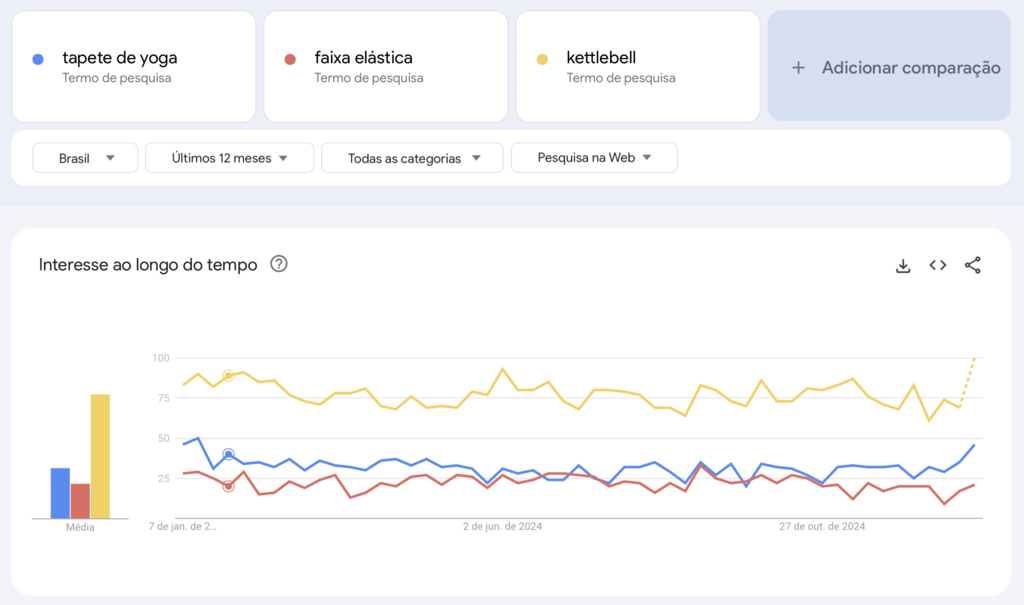Open help for Interesse ao longo do tempo
1024x605 pixels.
(x=279, y=264)
